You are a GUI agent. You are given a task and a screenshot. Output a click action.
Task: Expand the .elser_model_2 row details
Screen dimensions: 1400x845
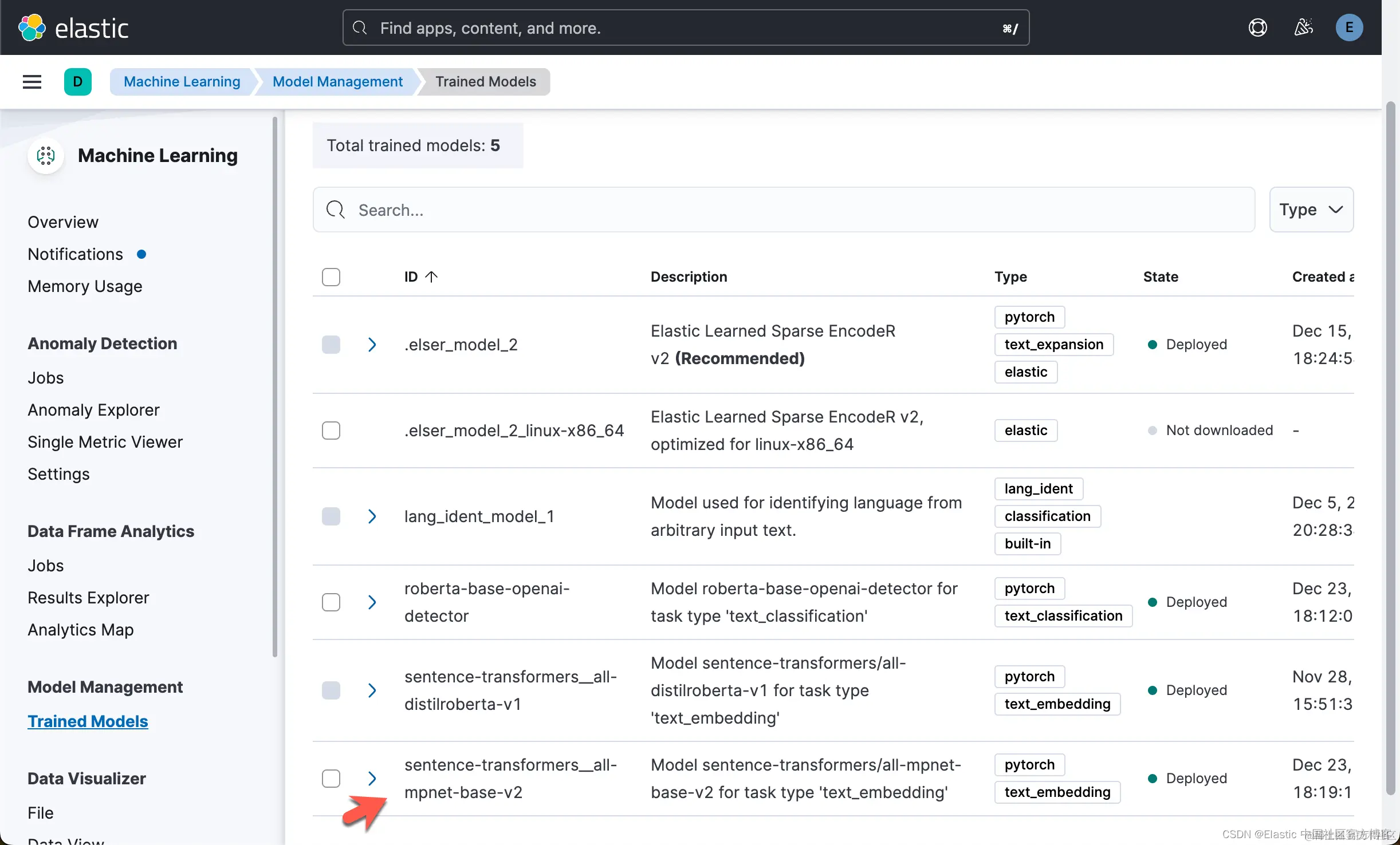pyautogui.click(x=372, y=345)
